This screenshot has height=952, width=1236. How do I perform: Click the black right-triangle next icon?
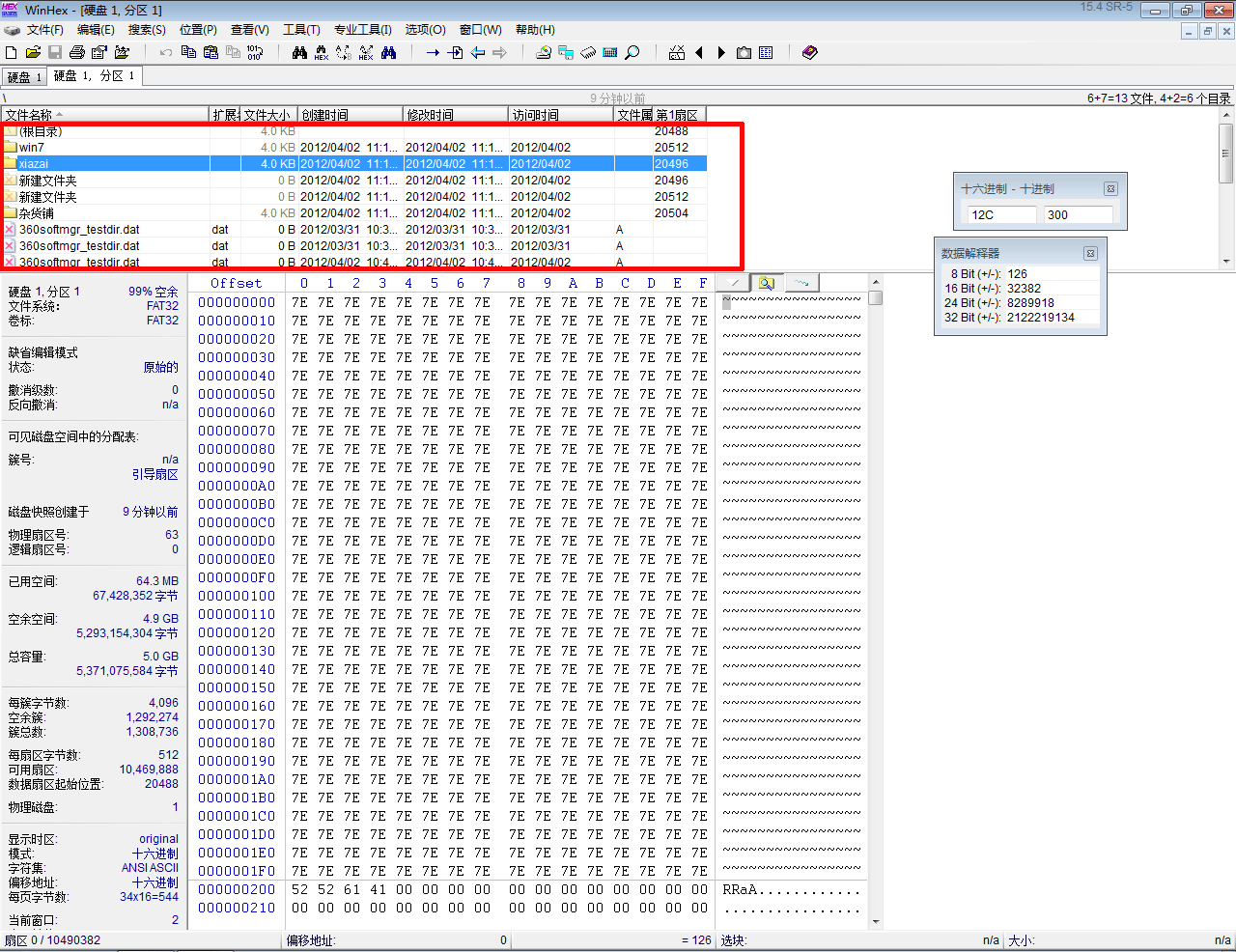pos(721,52)
